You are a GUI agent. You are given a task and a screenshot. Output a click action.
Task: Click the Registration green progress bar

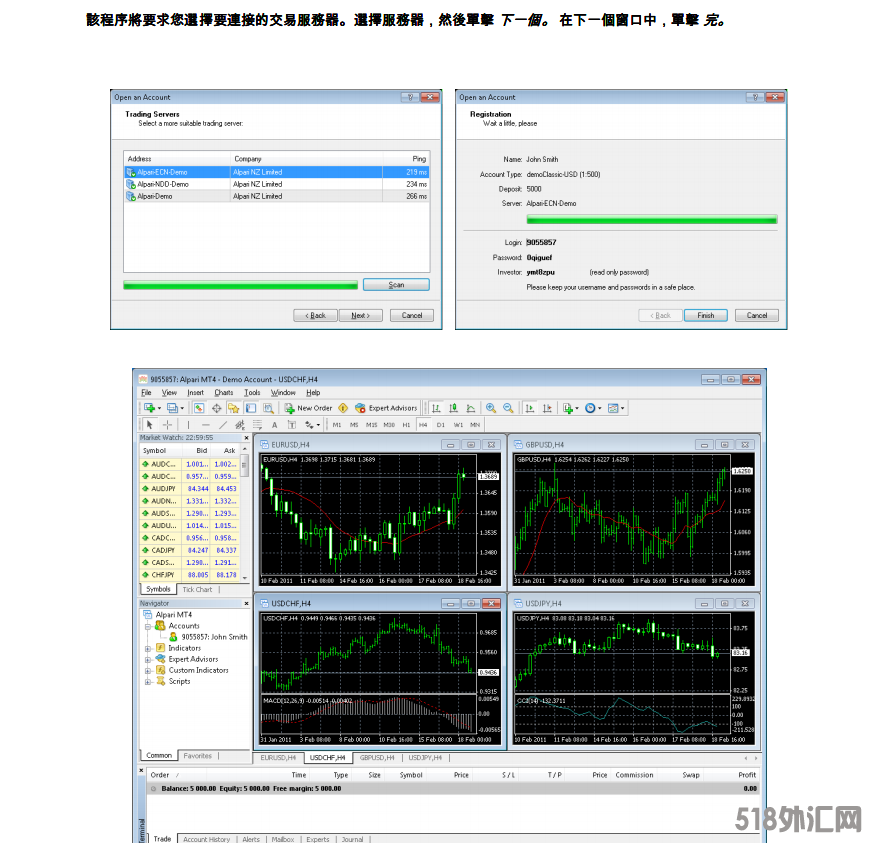(652, 220)
